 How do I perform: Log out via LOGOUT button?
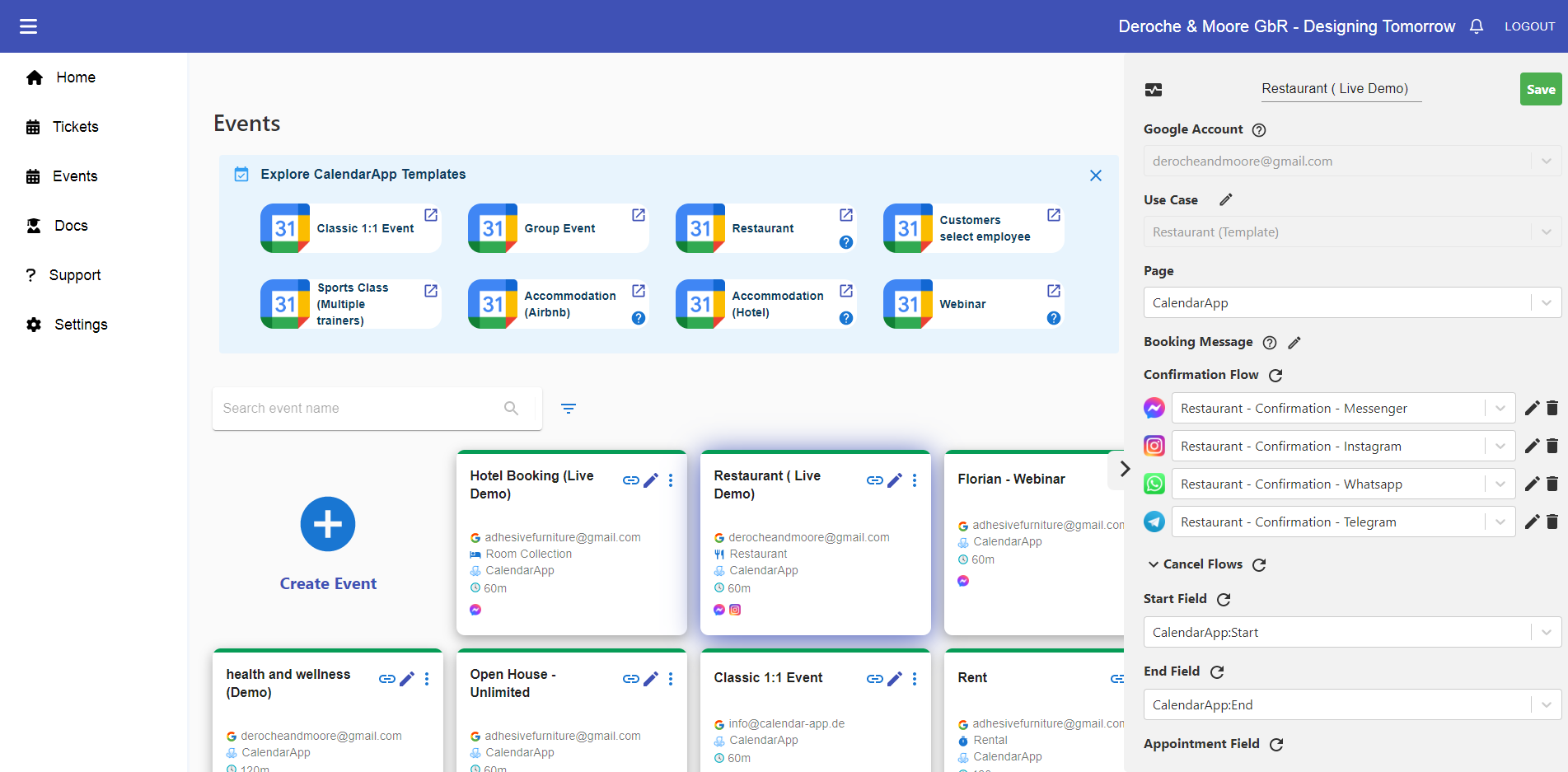[x=1530, y=26]
